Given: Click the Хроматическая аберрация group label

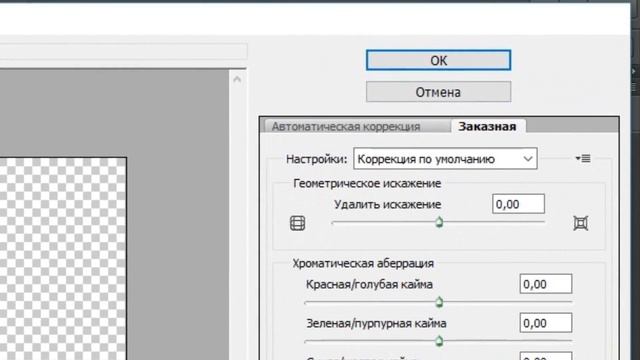Looking at the screenshot, I should pos(363,263).
